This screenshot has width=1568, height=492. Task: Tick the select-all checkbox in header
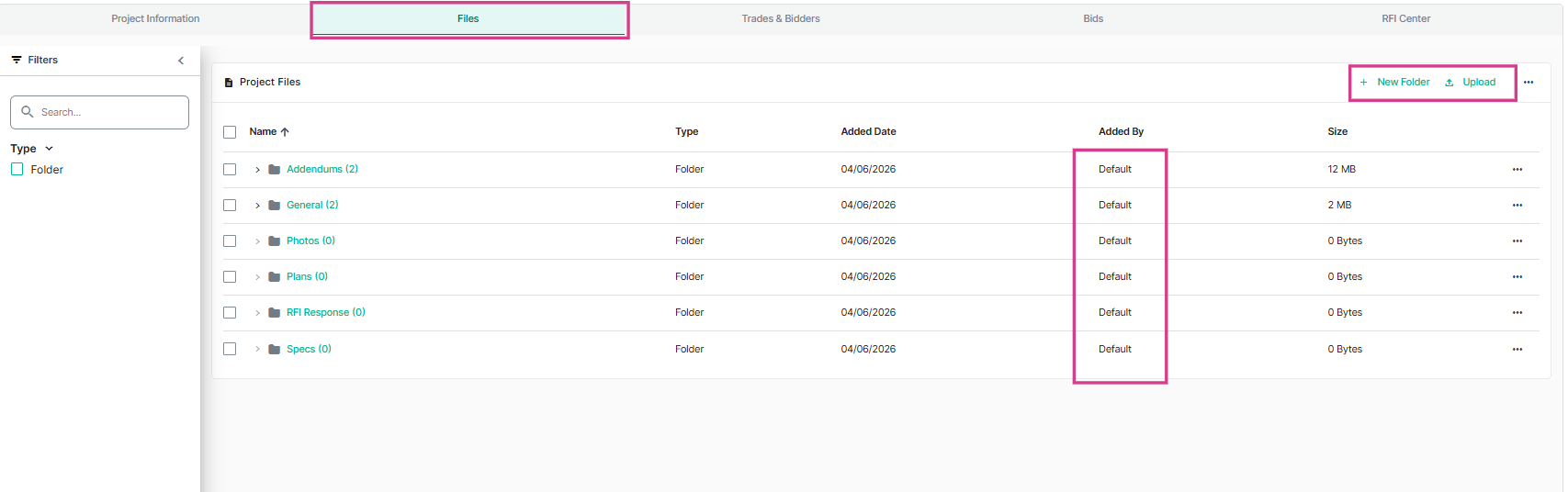pyautogui.click(x=230, y=132)
